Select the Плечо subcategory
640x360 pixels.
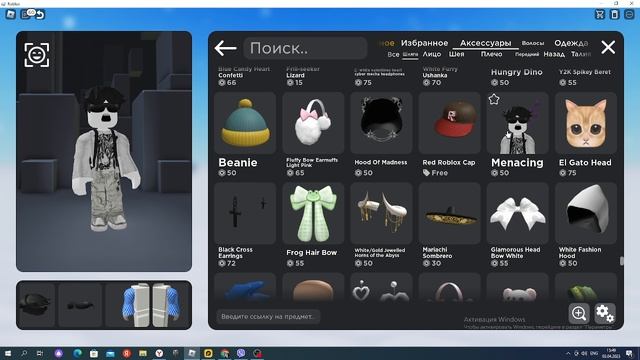(x=491, y=54)
